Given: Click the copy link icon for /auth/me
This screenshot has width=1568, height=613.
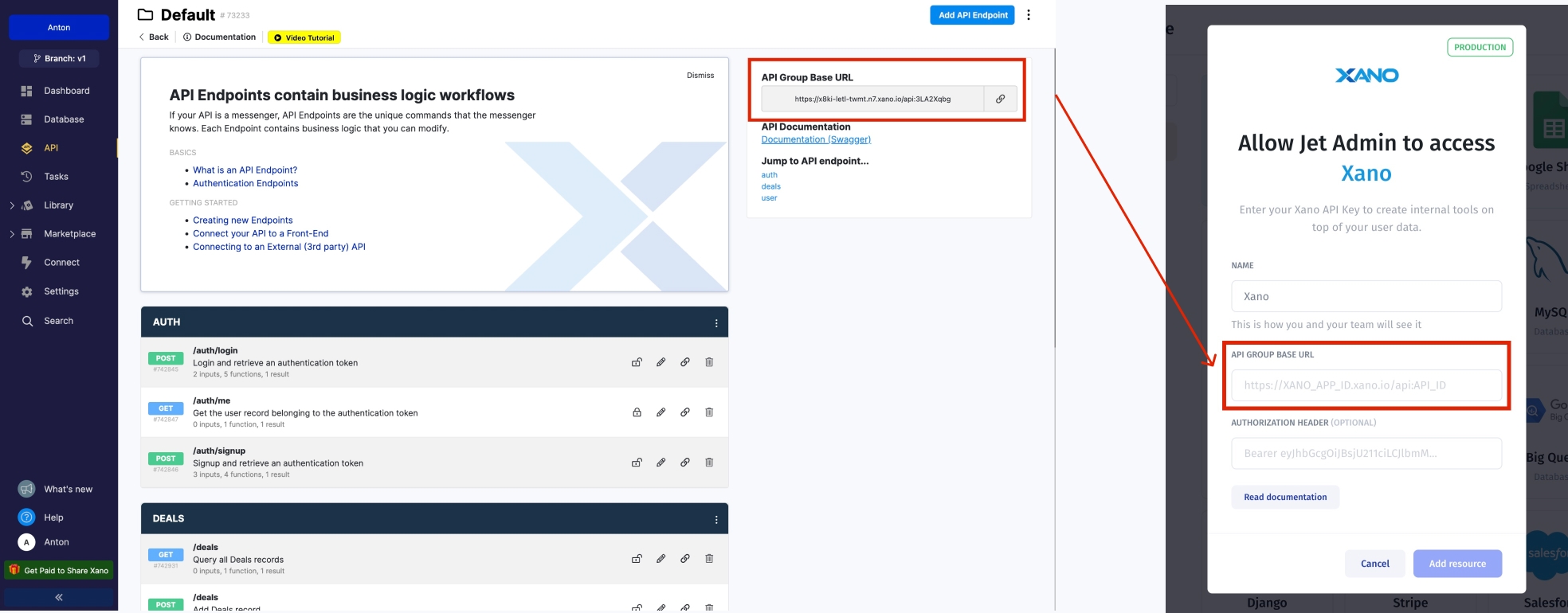Looking at the screenshot, I should pos(684,412).
